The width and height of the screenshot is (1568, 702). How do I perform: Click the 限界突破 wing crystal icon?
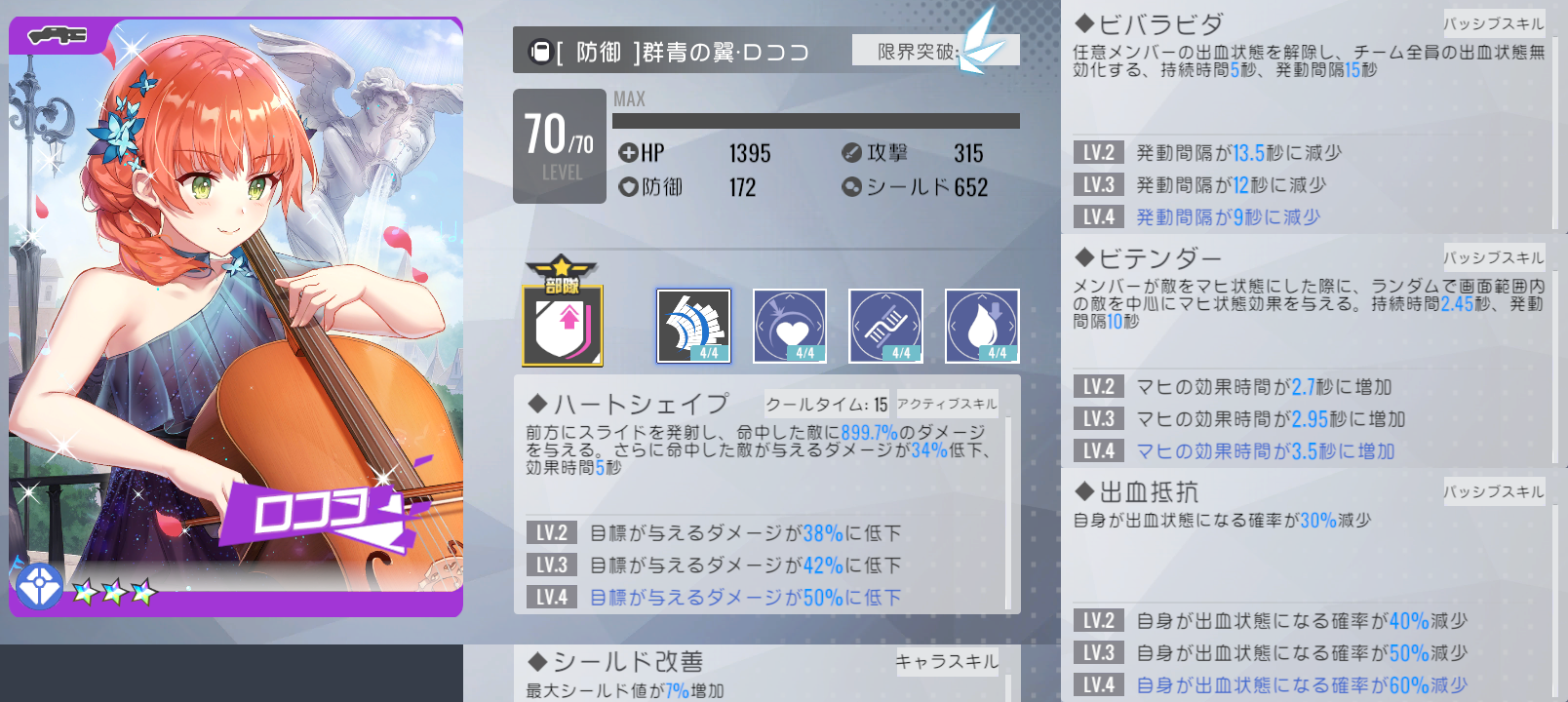pyautogui.click(x=982, y=42)
